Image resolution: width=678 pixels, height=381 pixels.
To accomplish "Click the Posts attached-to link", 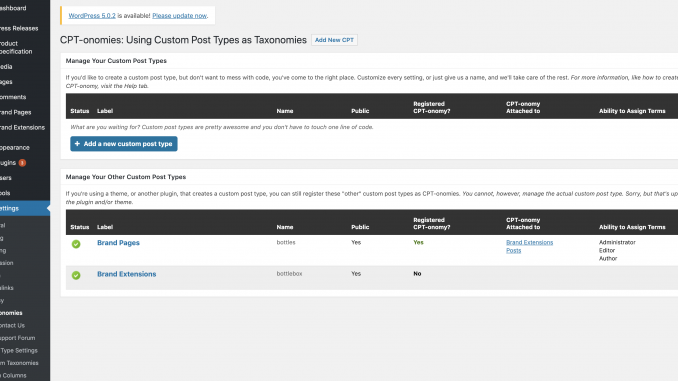I will (514, 250).
